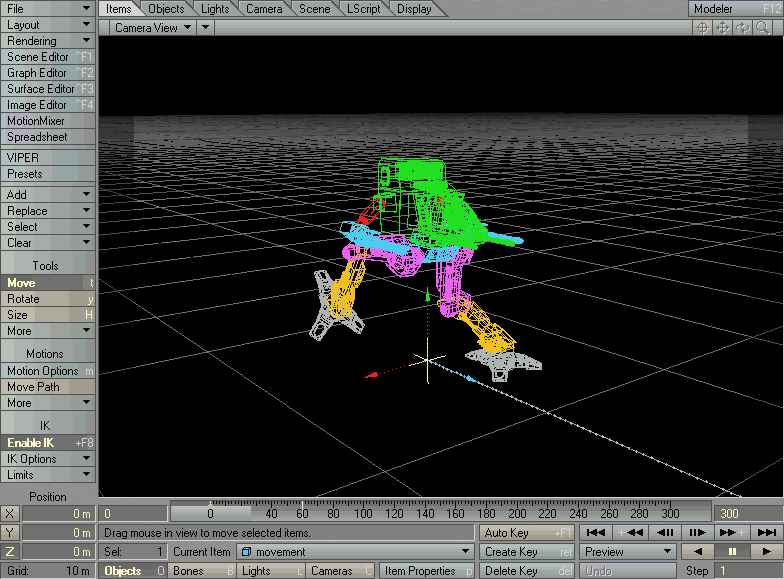
Task: Open the Current Item movement dropdown
Action: (355, 552)
